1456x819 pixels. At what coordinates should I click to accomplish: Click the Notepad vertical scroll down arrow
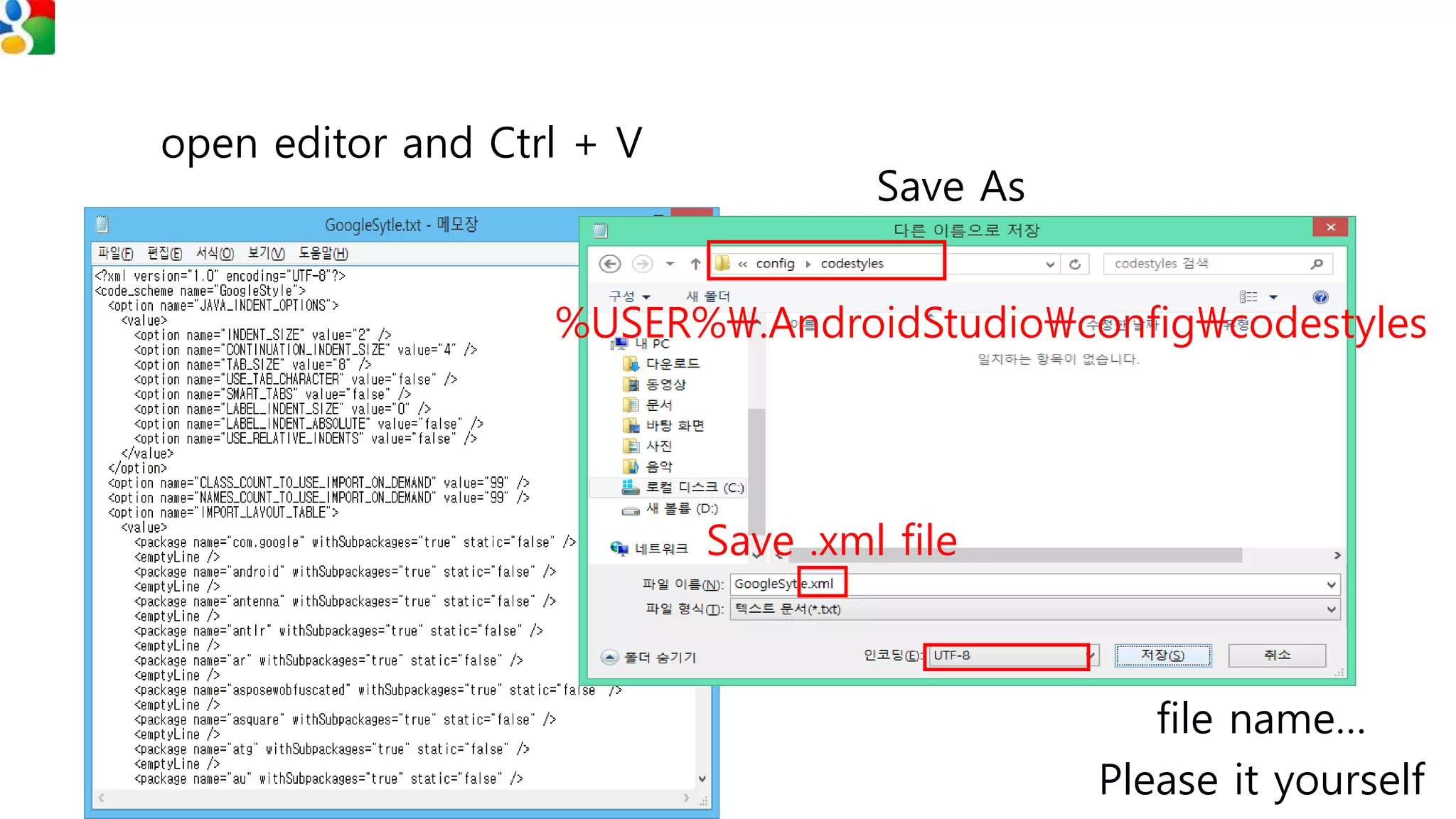(702, 779)
